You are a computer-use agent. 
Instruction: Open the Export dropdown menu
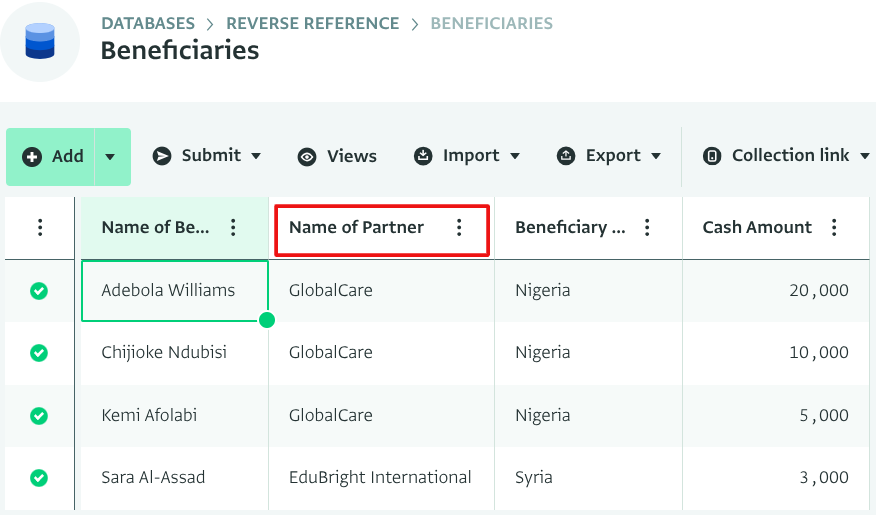(656, 156)
